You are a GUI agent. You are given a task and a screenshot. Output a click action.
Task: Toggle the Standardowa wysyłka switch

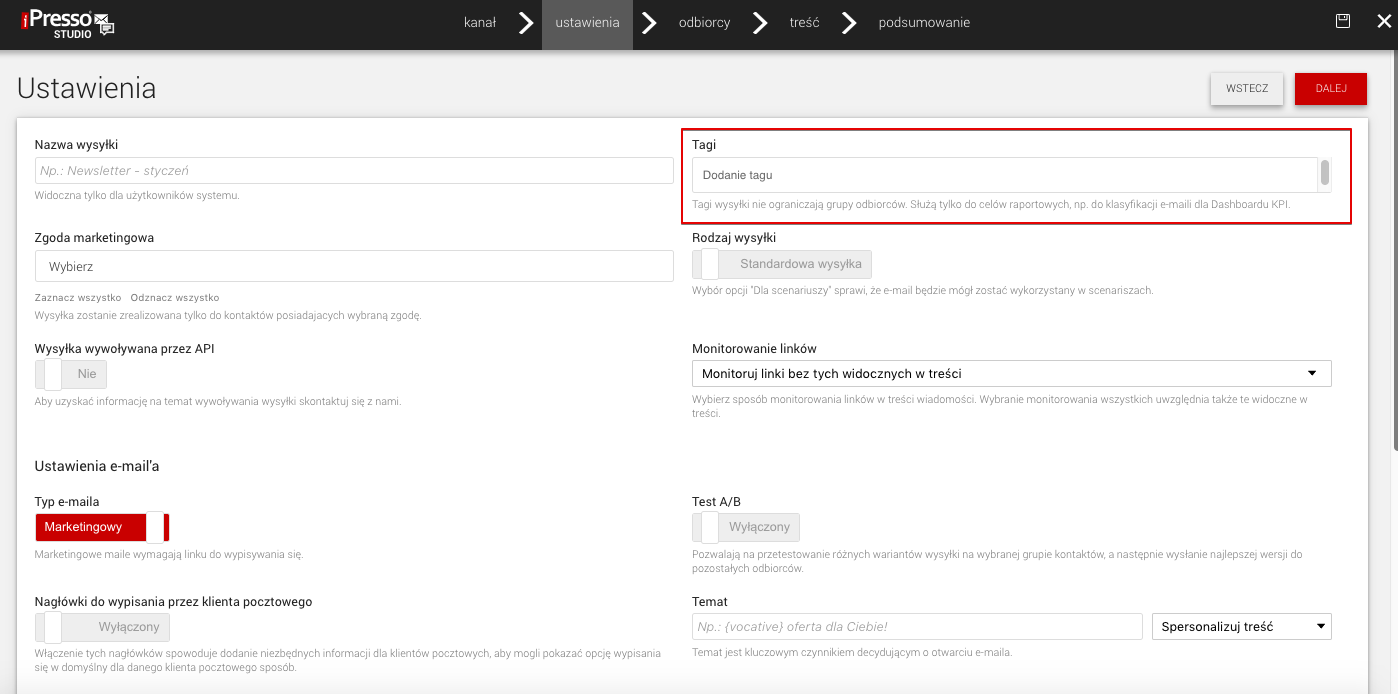(x=782, y=264)
